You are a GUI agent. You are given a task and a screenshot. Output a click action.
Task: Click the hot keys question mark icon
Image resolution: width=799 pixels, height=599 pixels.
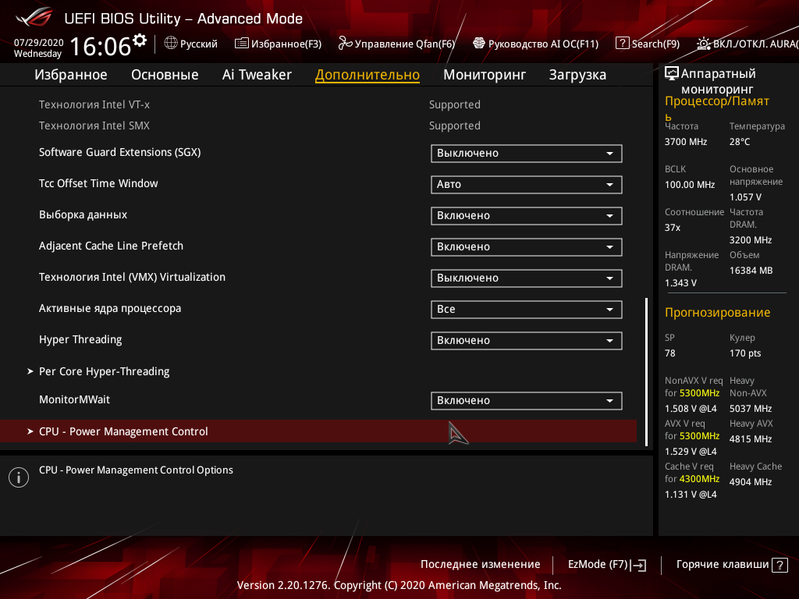(x=780, y=565)
